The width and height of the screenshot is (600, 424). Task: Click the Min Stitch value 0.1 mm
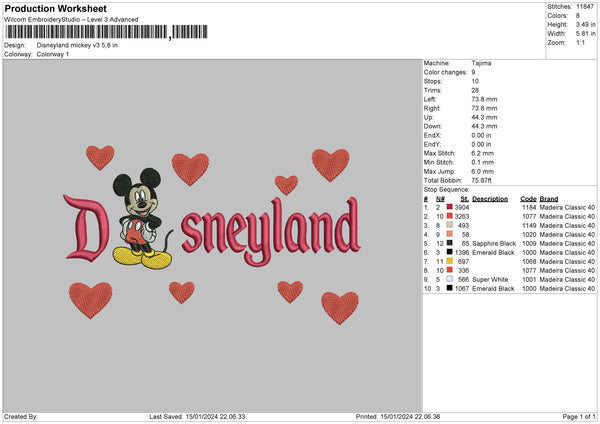(x=483, y=162)
